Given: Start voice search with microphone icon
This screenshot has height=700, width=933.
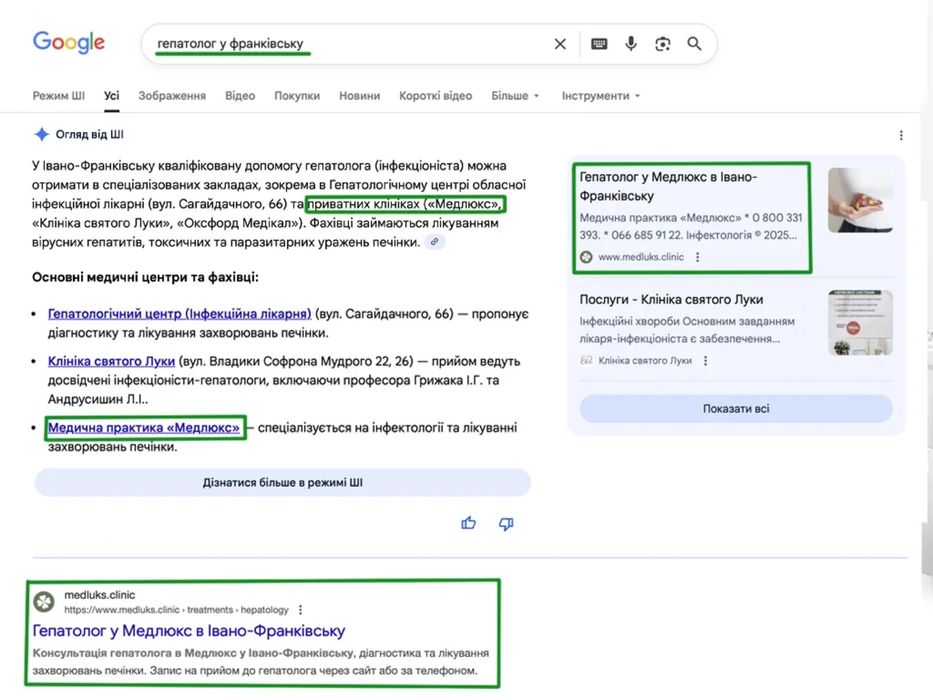Looking at the screenshot, I should point(631,43).
